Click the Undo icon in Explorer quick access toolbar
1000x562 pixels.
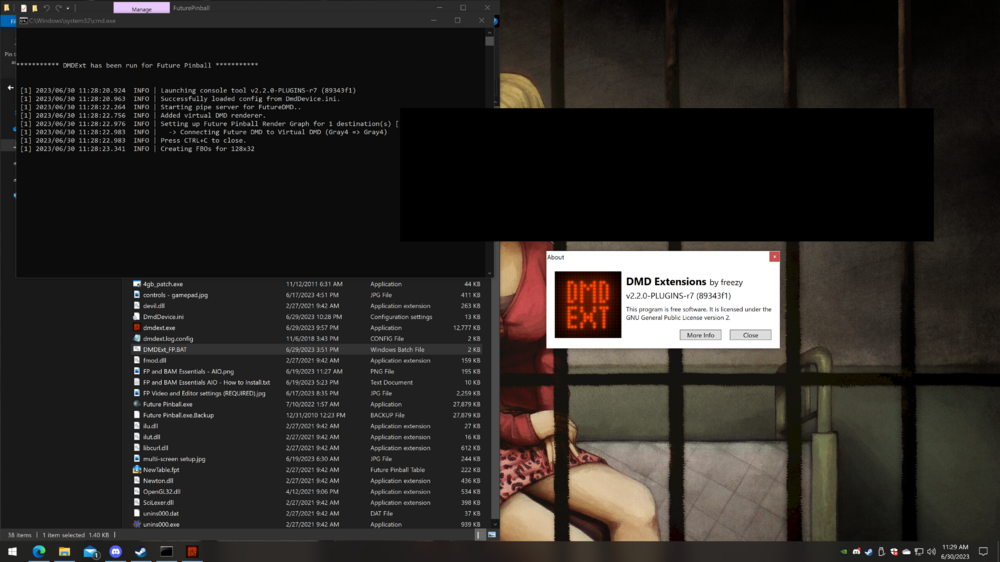coord(47,8)
